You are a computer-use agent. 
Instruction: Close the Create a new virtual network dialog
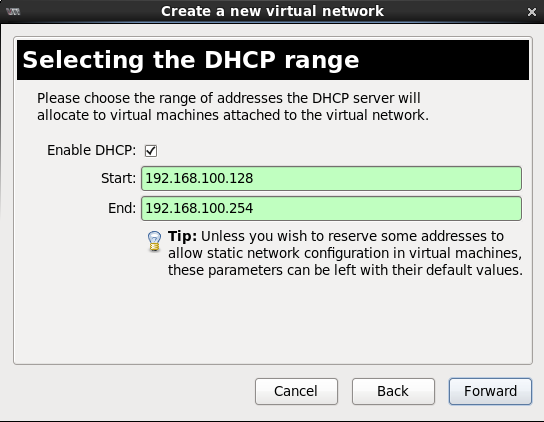[x=532, y=12]
